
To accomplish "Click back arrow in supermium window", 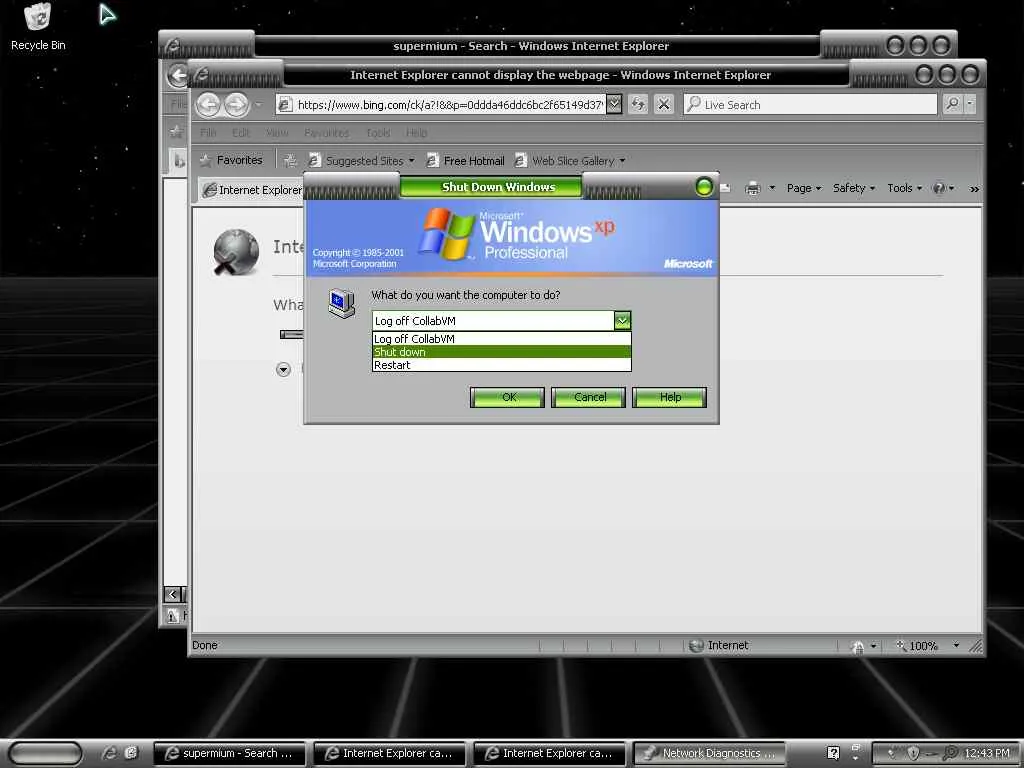I will pyautogui.click(x=176, y=75).
